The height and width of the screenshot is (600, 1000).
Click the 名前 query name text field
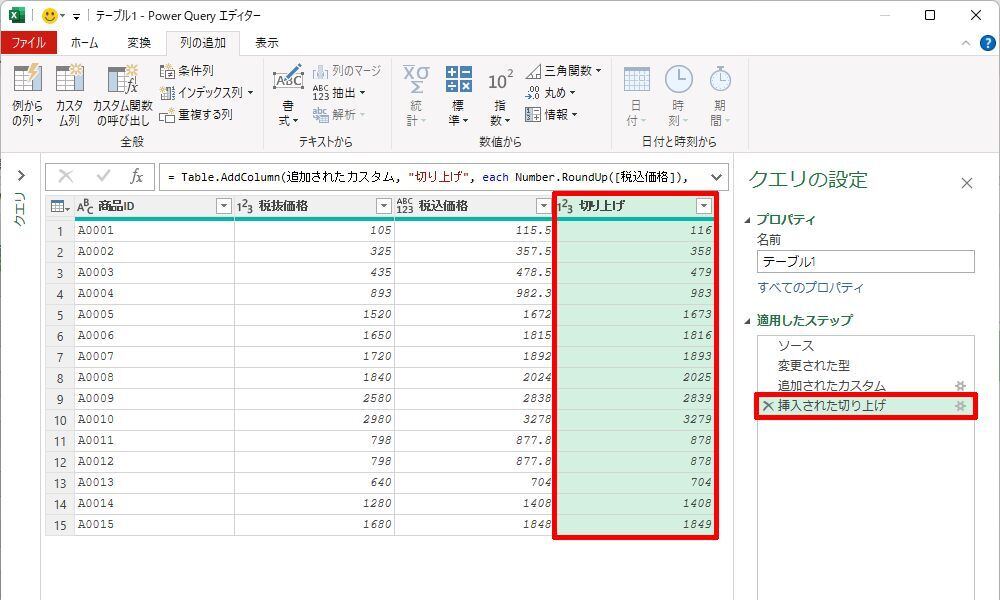click(865, 262)
